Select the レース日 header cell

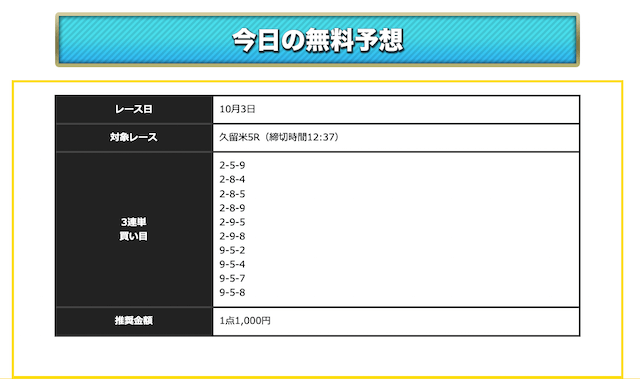tap(134, 109)
